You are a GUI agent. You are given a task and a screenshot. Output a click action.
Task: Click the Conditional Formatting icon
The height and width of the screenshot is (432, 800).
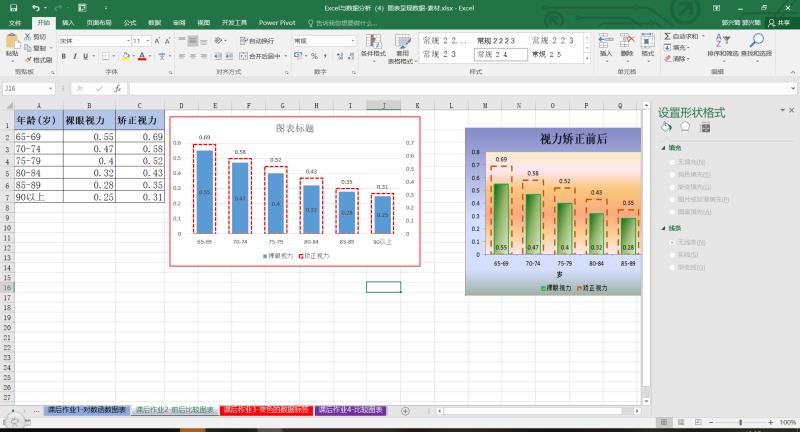373,42
